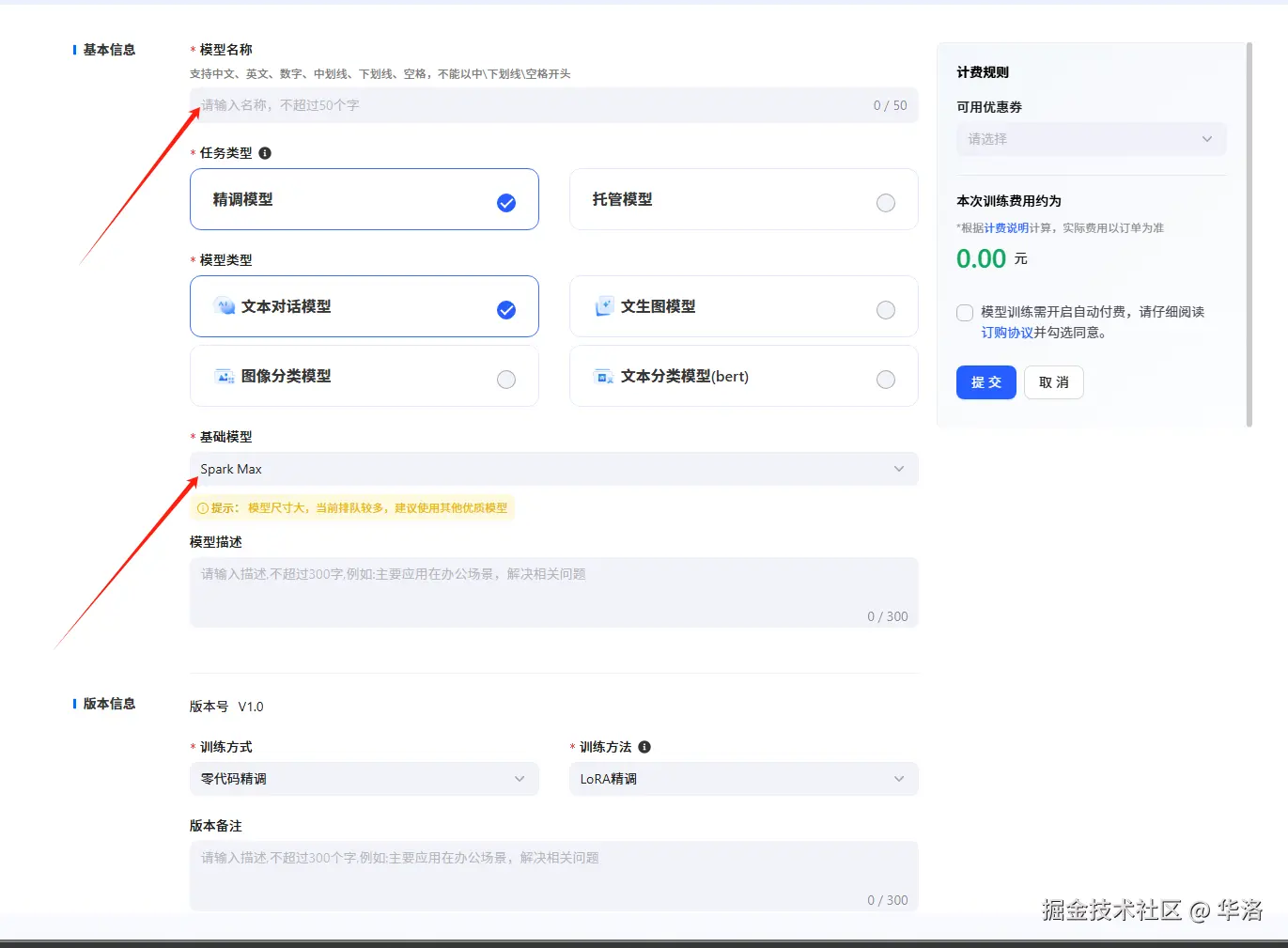Open the 训练方式 零代码精调 dropdown
This screenshot has height=948, width=1288.
point(365,779)
